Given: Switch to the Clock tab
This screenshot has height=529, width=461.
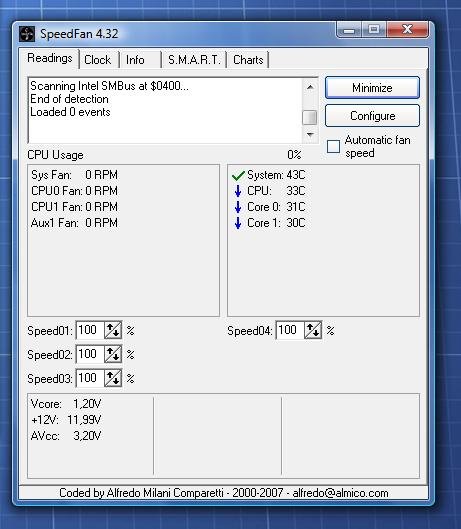Looking at the screenshot, I should (x=98, y=60).
